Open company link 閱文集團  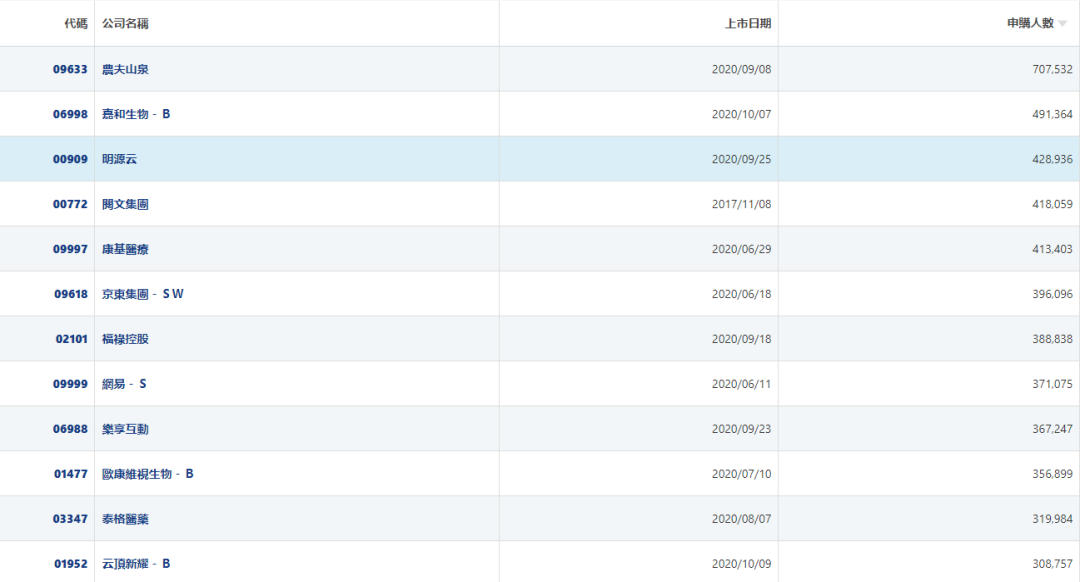tap(125, 204)
